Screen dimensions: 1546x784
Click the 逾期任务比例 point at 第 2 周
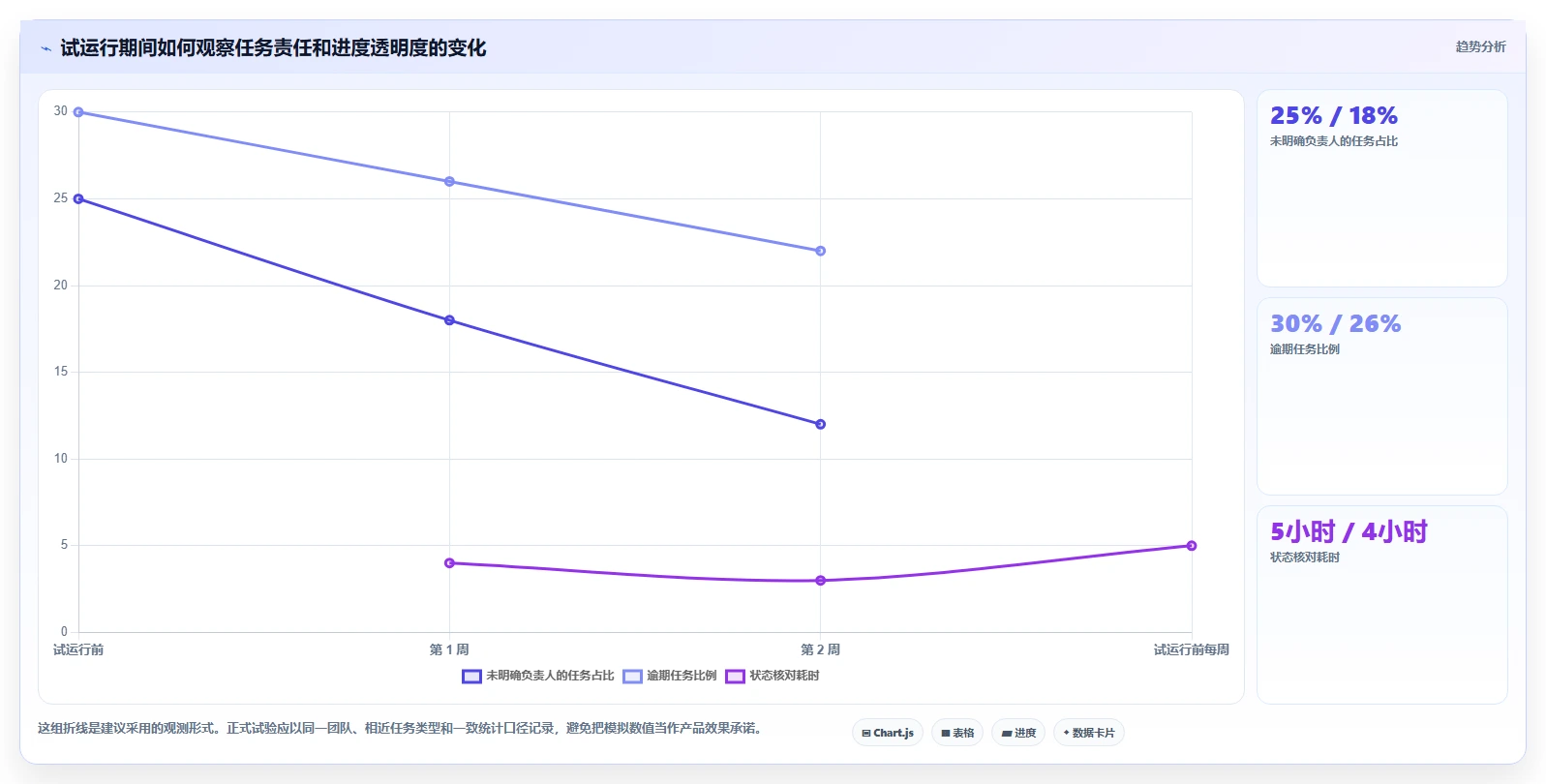point(820,251)
